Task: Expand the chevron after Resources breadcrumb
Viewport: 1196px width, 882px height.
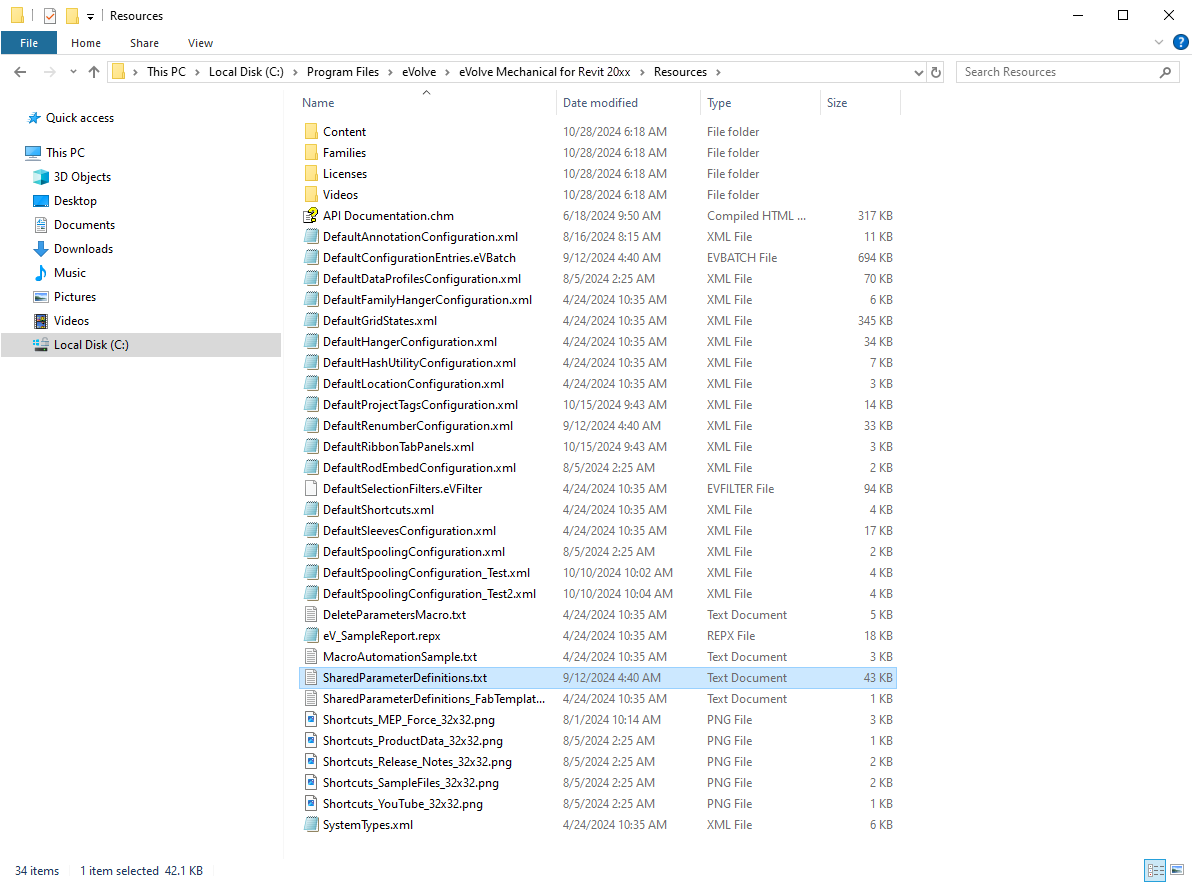Action: pyautogui.click(x=718, y=72)
